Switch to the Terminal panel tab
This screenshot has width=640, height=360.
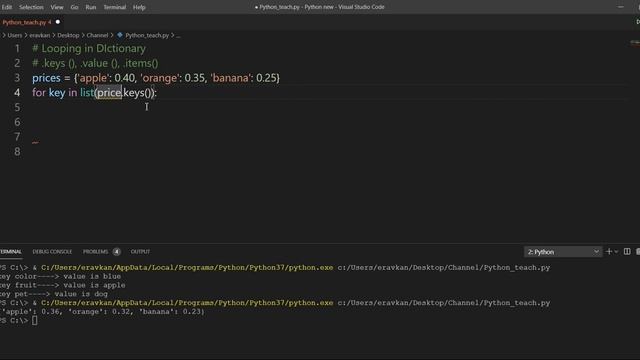[x=11, y=252]
